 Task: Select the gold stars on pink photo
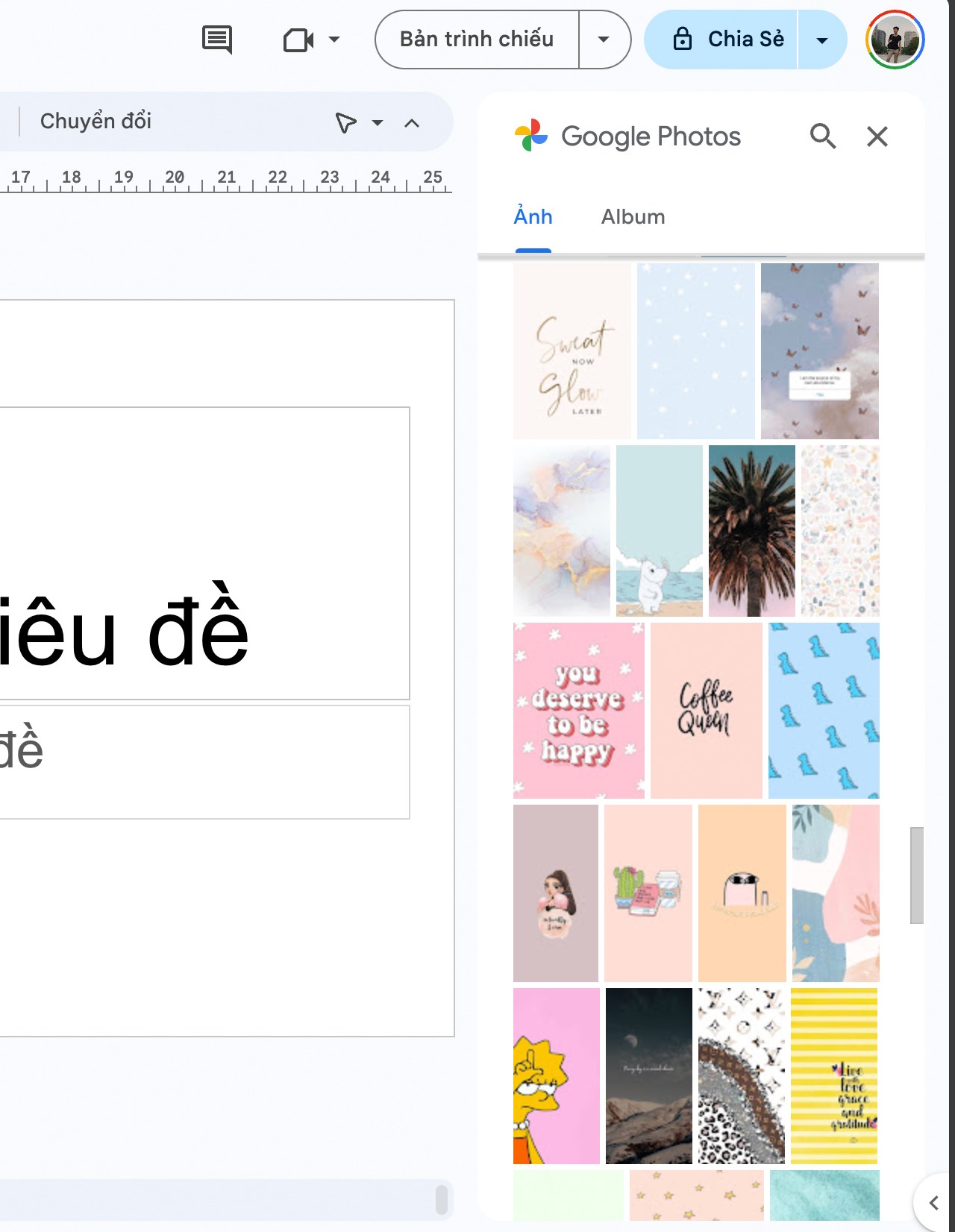[697, 1195]
